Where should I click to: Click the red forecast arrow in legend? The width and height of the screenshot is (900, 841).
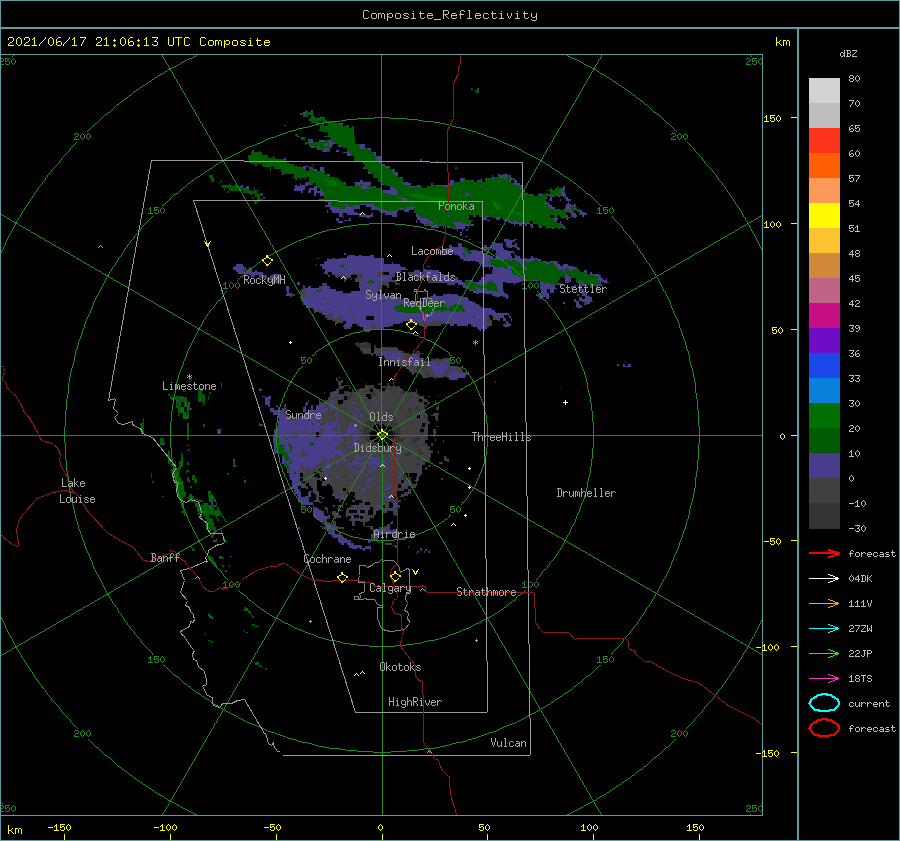(x=824, y=553)
